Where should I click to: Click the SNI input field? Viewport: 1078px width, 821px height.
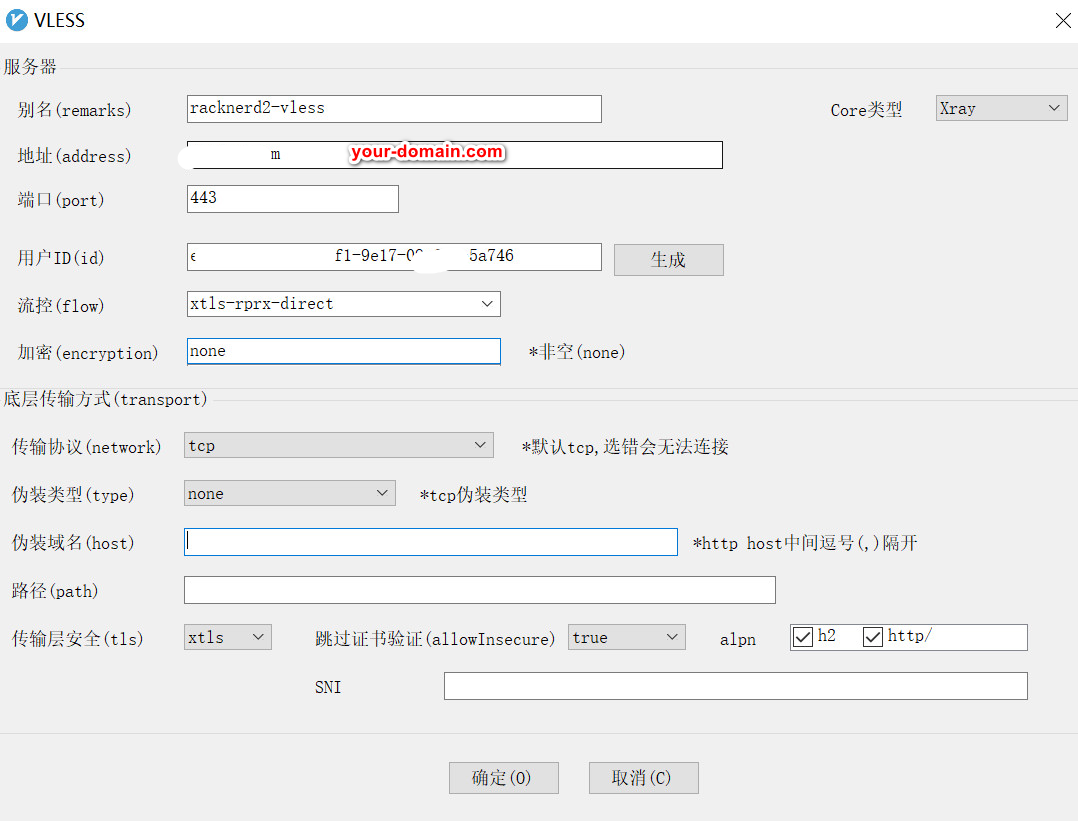coord(735,686)
